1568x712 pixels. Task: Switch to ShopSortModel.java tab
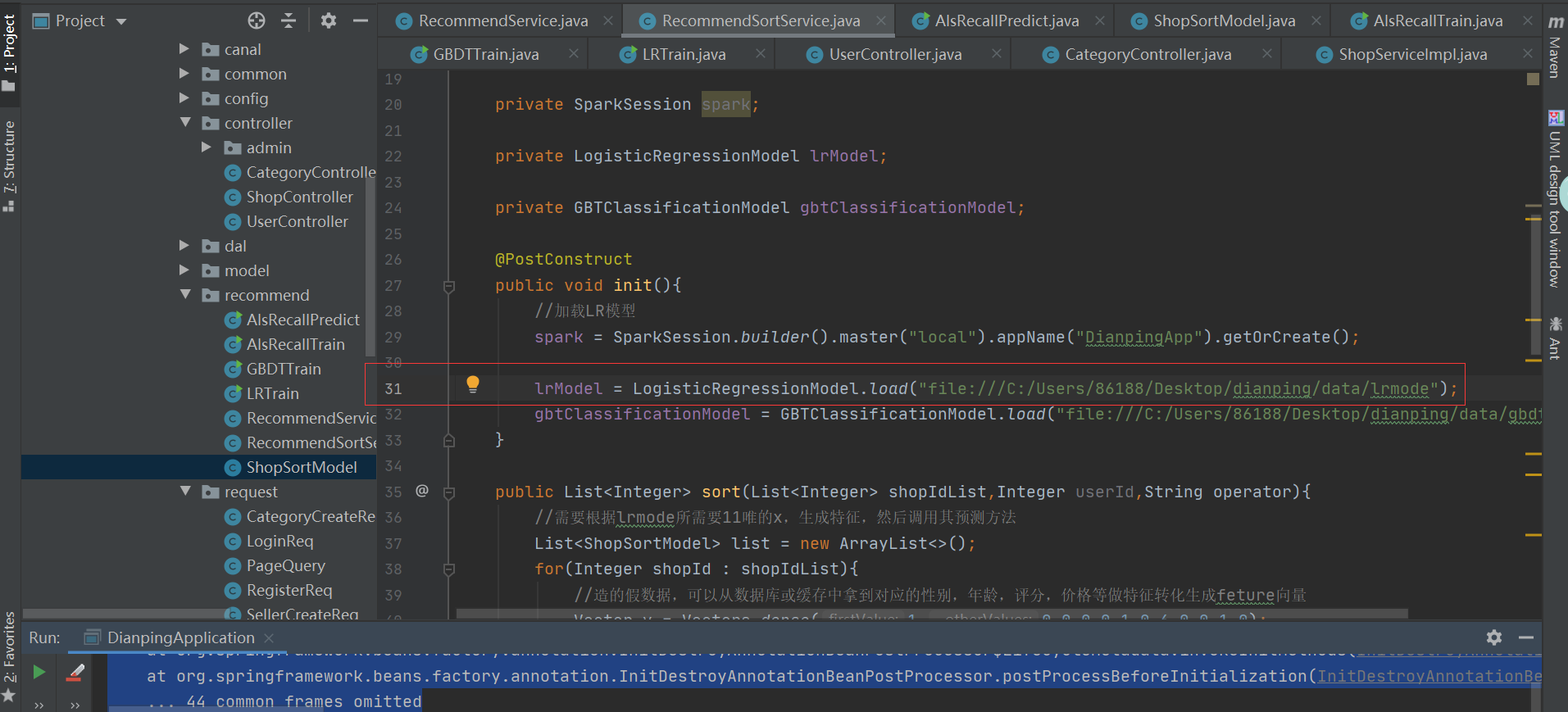(x=1224, y=20)
